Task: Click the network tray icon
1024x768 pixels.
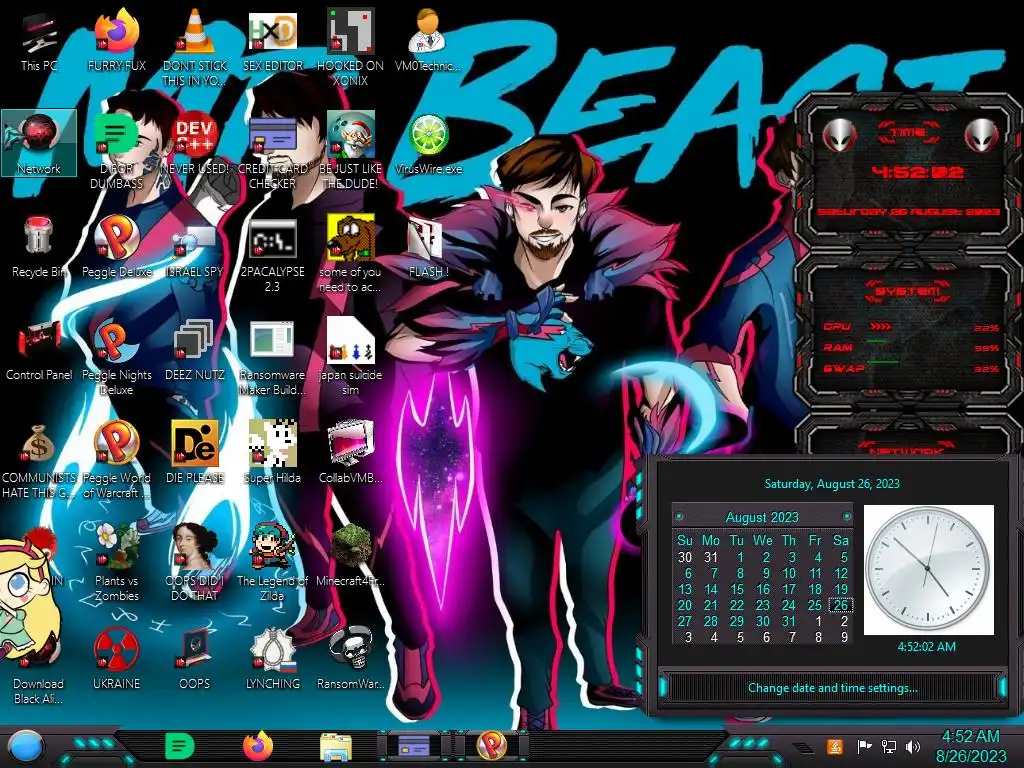Action: pyautogui.click(x=889, y=746)
